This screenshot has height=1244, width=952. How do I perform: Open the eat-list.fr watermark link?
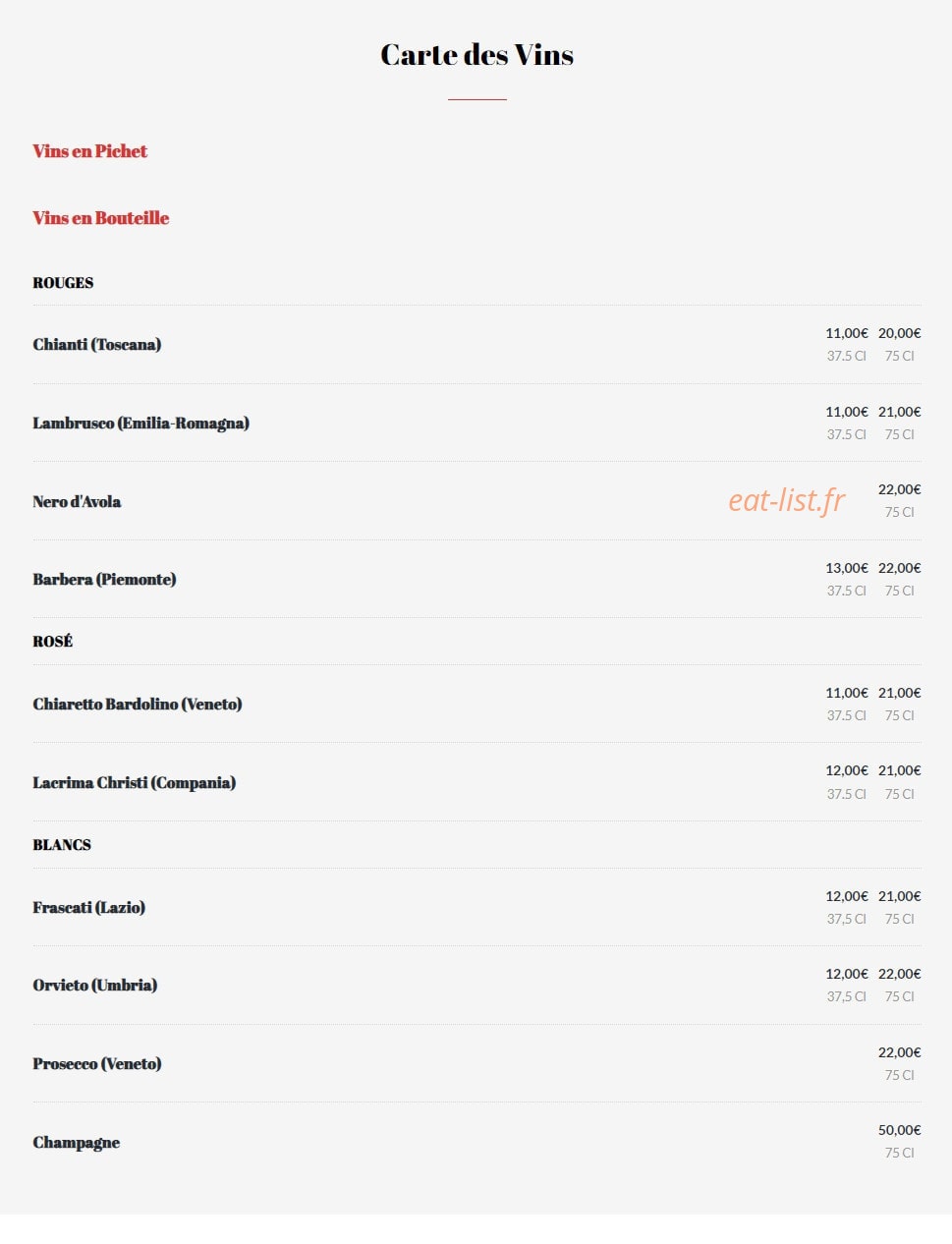pos(786,500)
